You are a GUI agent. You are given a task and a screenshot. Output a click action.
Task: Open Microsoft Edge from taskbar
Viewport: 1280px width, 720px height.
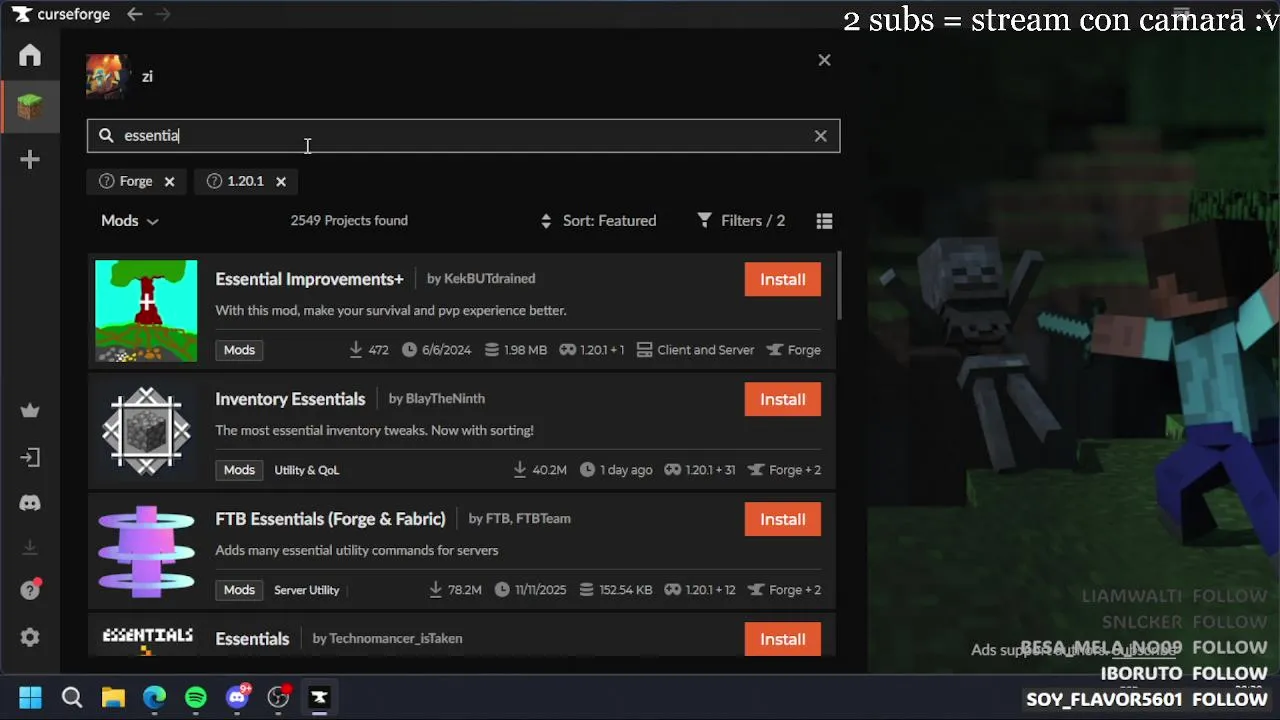pyautogui.click(x=154, y=697)
